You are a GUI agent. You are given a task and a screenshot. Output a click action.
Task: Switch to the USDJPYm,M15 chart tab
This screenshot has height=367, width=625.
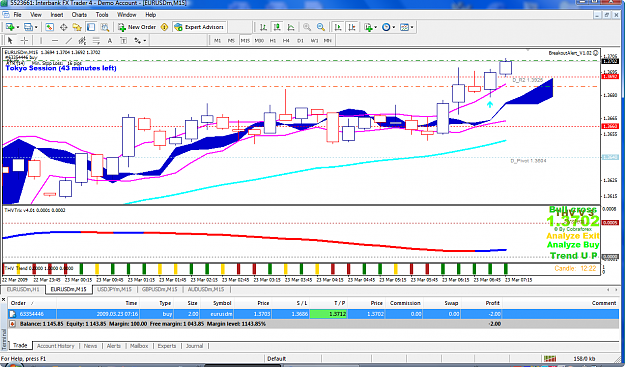click(x=114, y=289)
